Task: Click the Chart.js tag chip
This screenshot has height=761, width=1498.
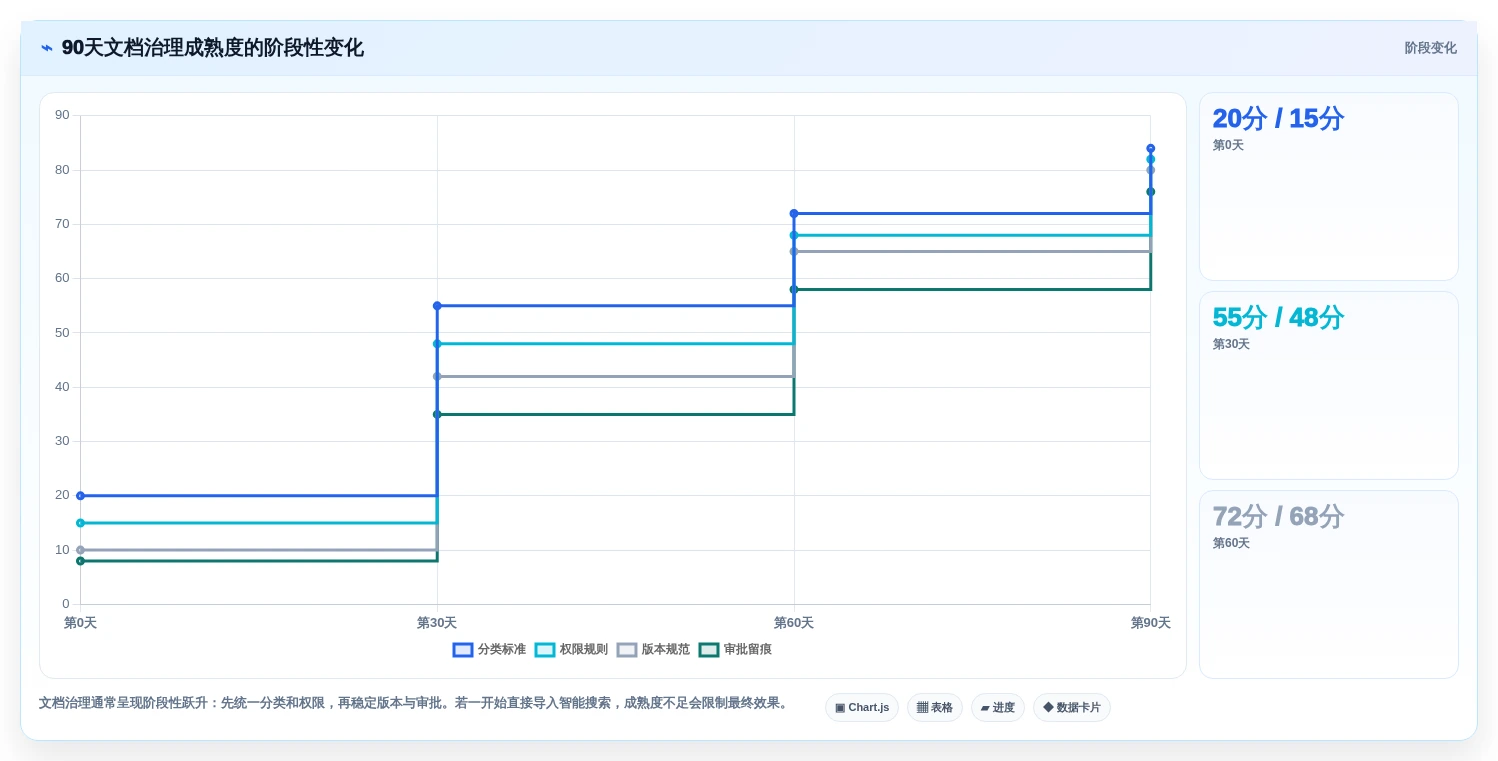Action: pyautogui.click(x=862, y=708)
